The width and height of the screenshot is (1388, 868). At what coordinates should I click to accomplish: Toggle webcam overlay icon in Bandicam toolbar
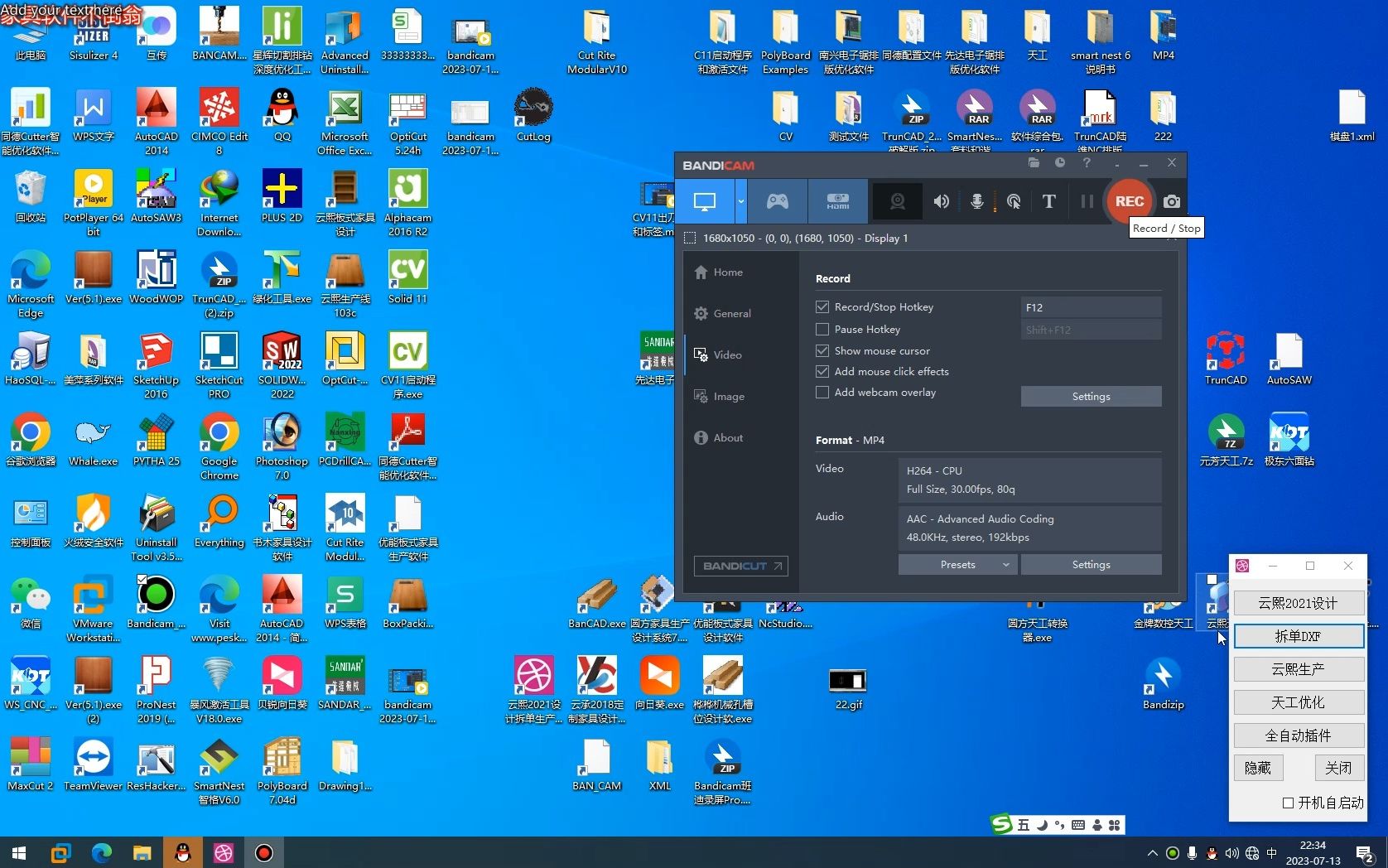[x=897, y=201]
